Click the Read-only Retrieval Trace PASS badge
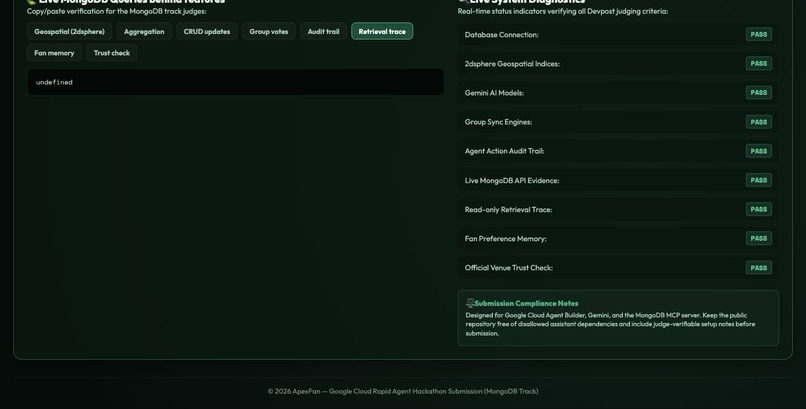 (759, 209)
